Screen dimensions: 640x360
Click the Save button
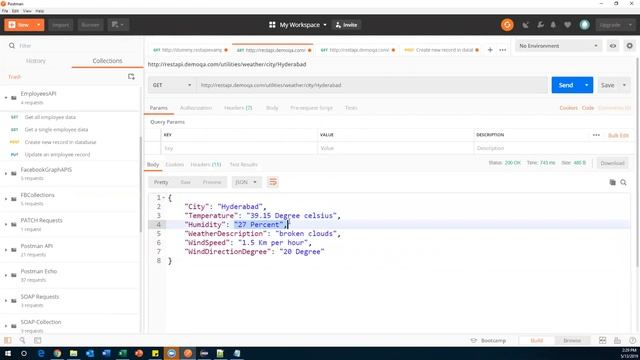click(x=607, y=85)
